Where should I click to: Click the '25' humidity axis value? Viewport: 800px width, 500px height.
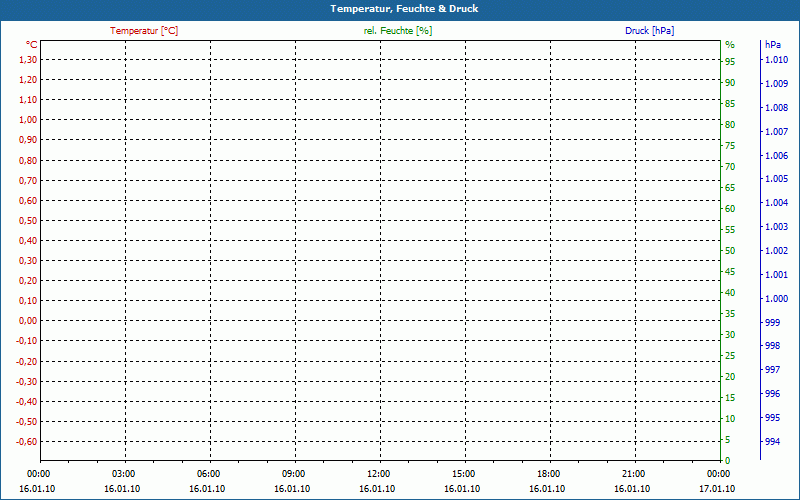(730, 356)
